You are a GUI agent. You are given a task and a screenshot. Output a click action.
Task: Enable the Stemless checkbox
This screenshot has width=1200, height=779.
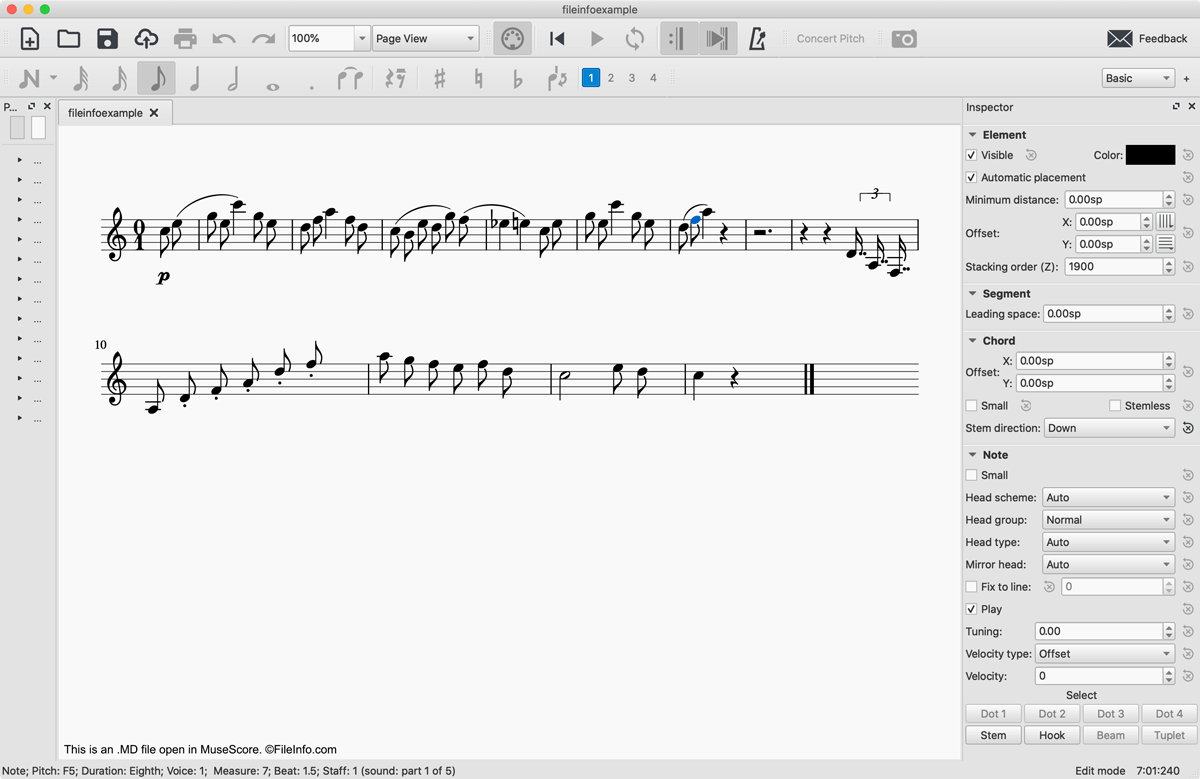coord(1115,406)
